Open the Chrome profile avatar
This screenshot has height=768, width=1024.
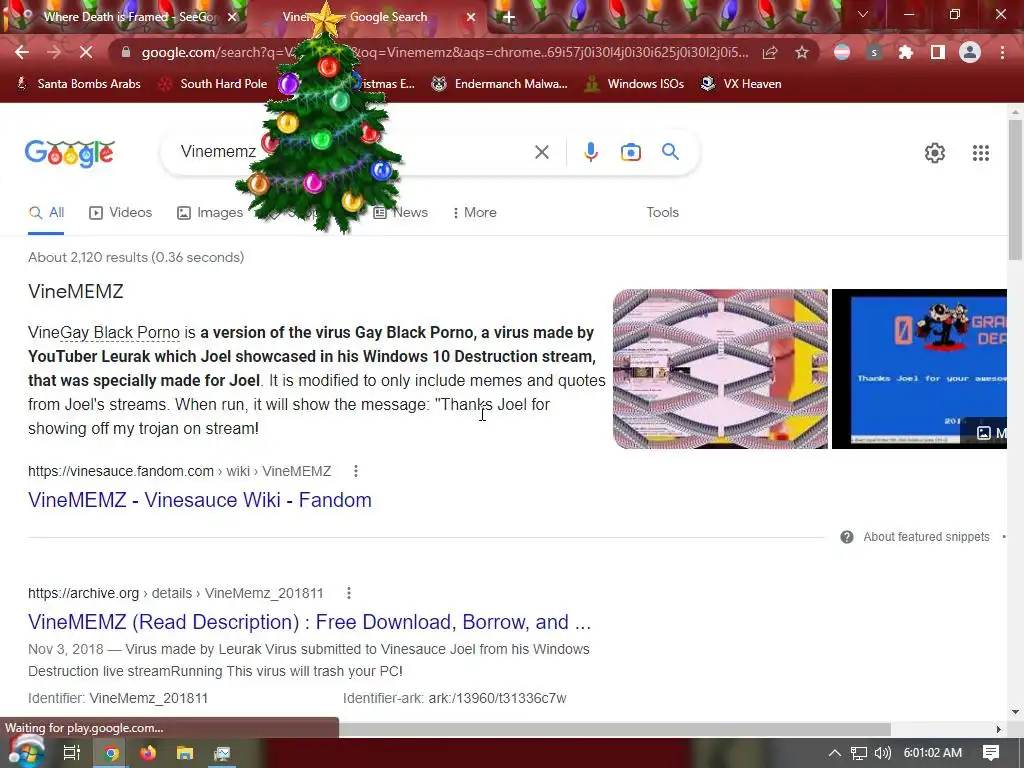[970, 52]
